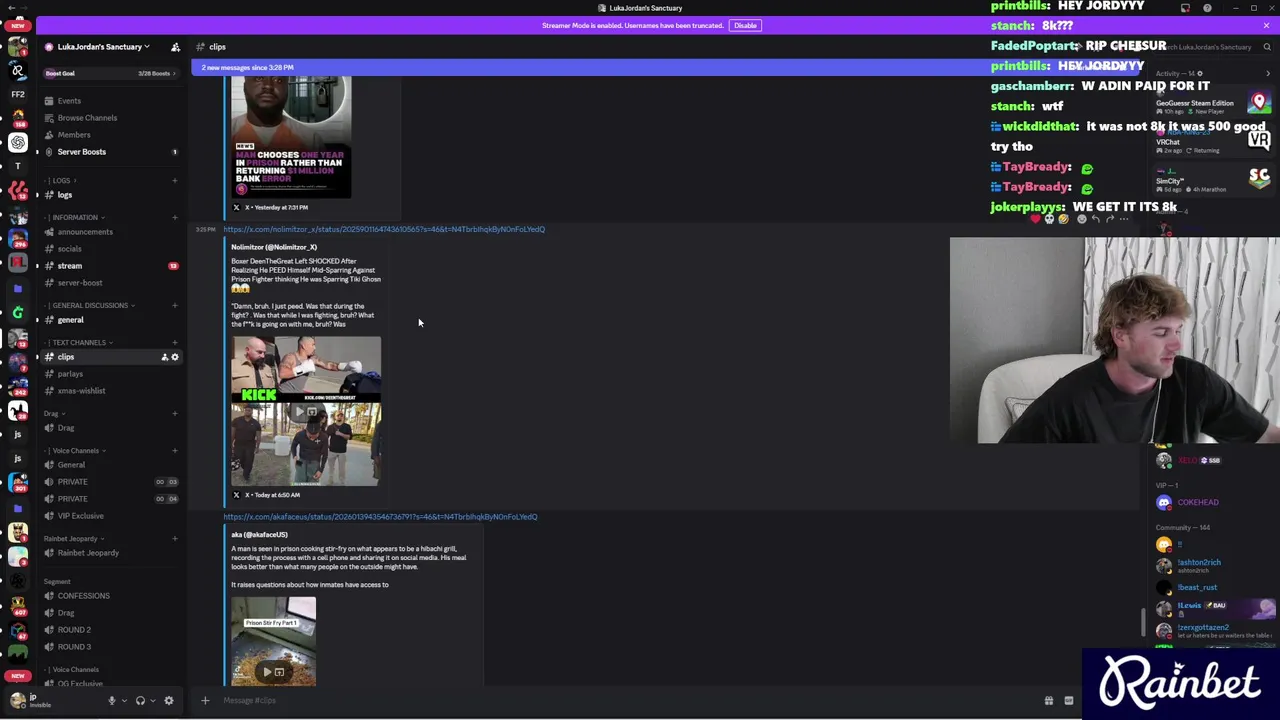This screenshot has width=1280, height=720.
Task: Open the Nolimitzor x.com status link
Action: click(x=384, y=229)
